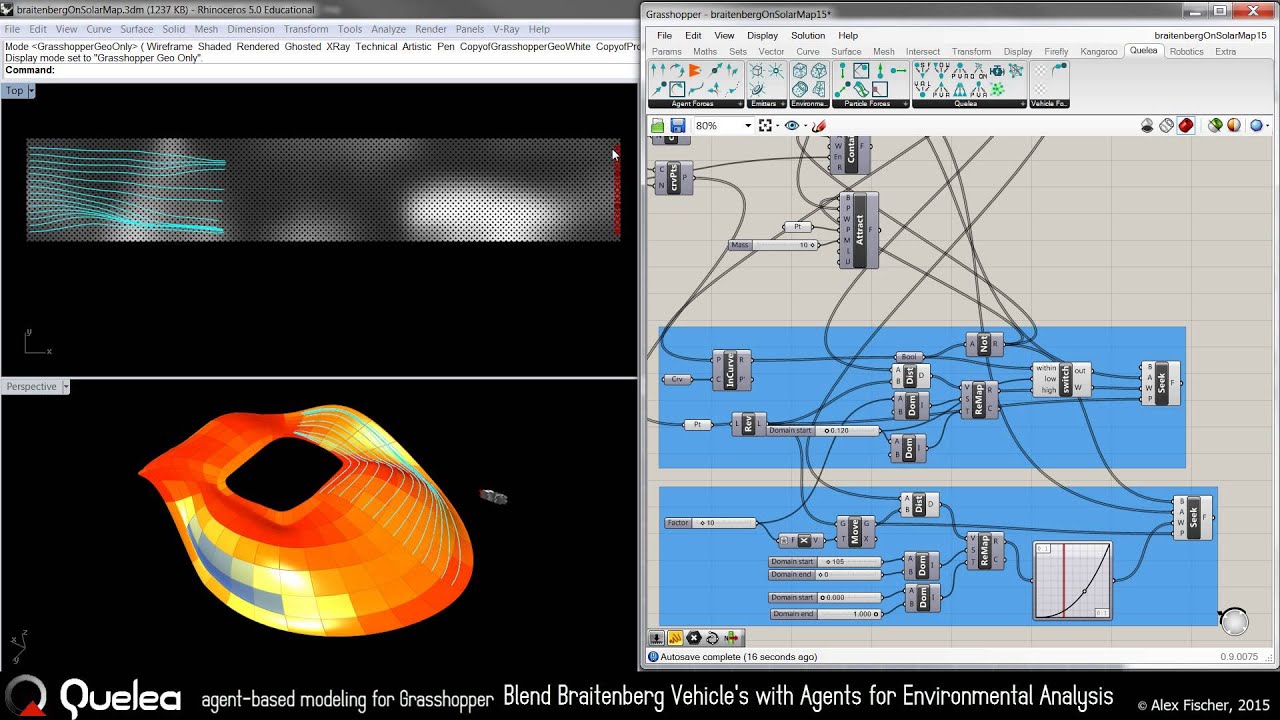The height and width of the screenshot is (720, 1280).
Task: Toggle the red-green arrows widget icon at canvas bottom
Action: click(x=731, y=638)
